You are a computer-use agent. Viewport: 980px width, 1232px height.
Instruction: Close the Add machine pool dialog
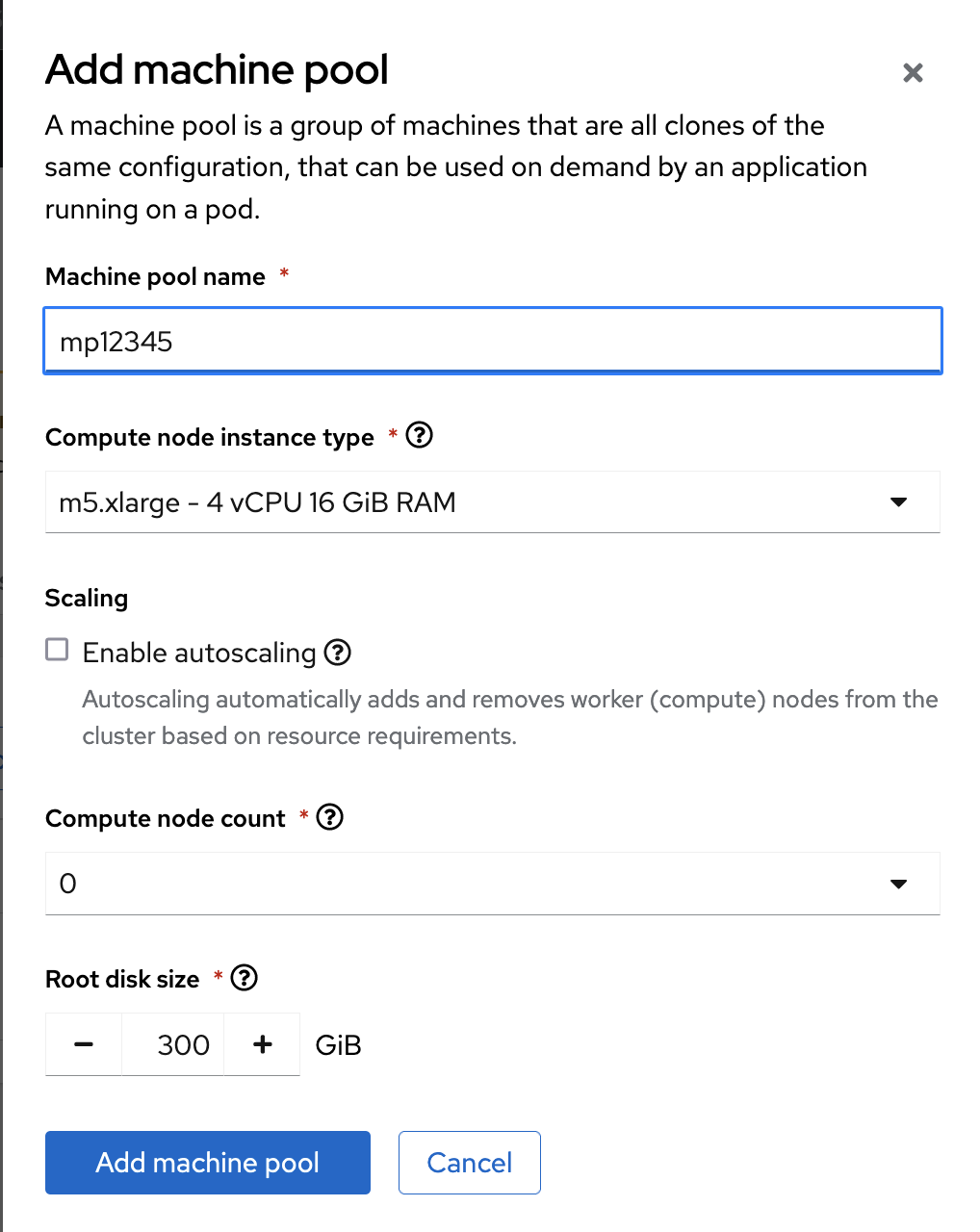[x=913, y=72]
